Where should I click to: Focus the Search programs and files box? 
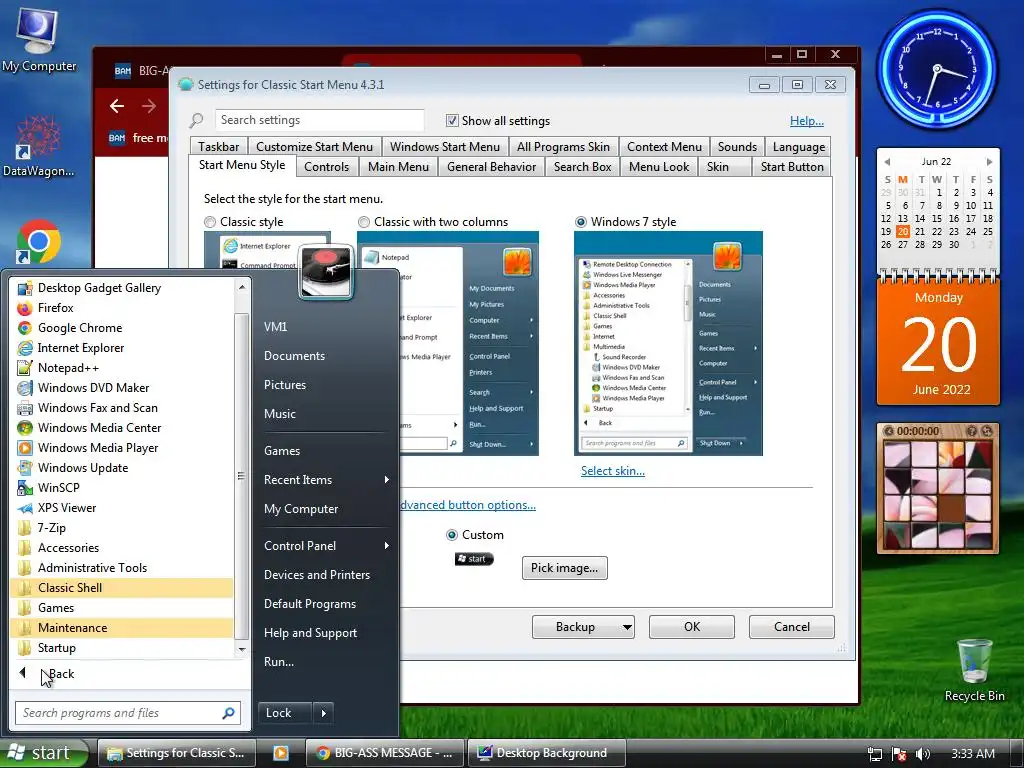click(128, 713)
